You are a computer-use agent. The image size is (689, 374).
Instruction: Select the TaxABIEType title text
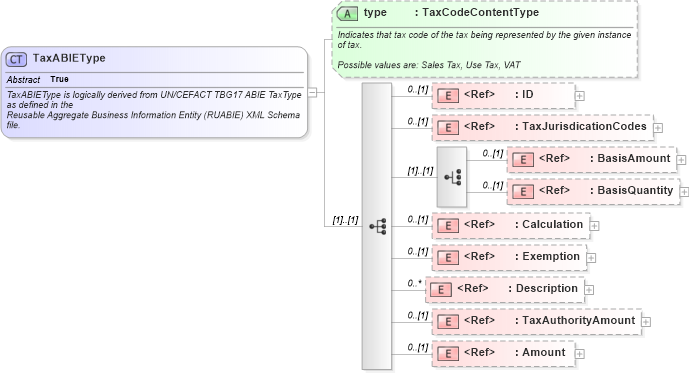coord(69,58)
